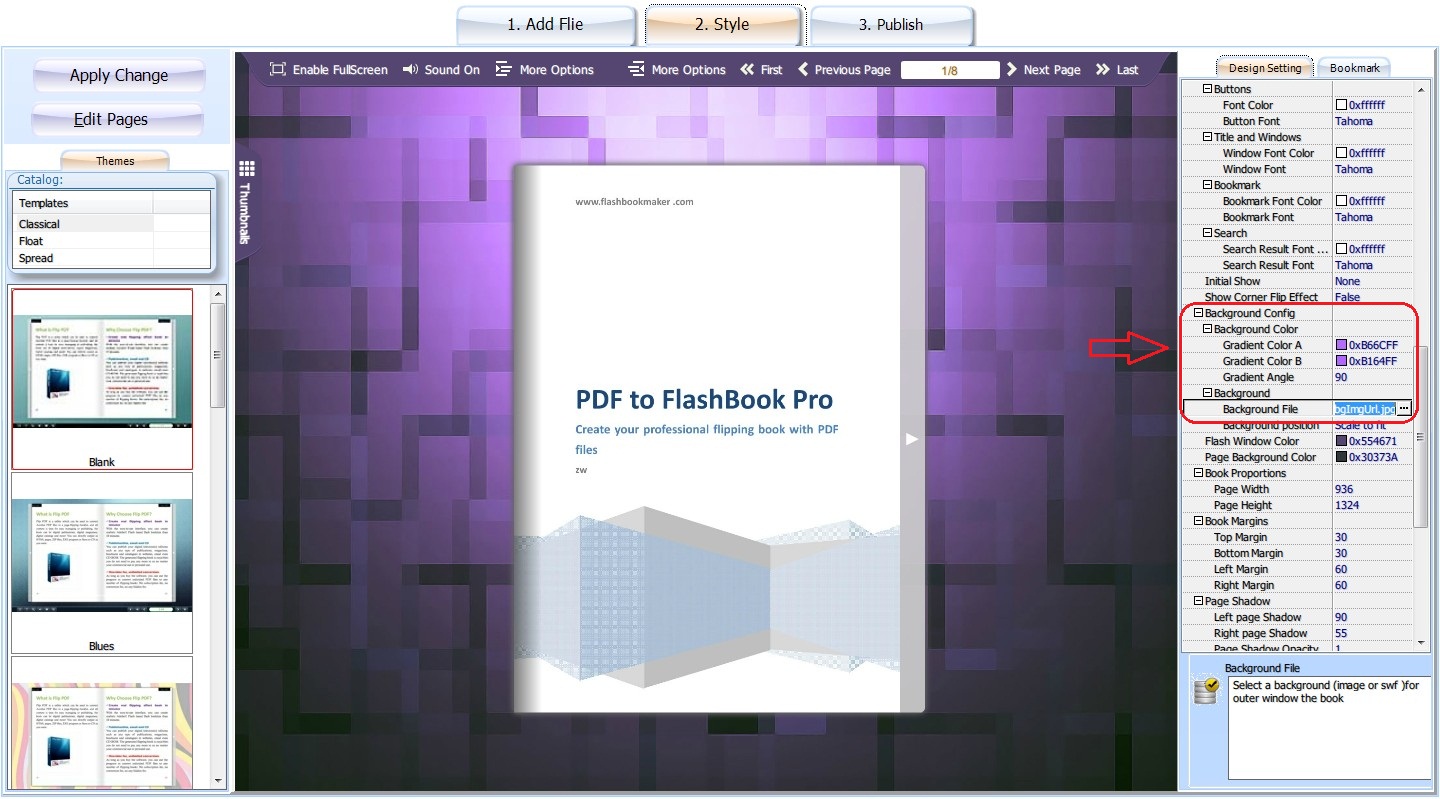This screenshot has width=1440, height=799.
Task: Click the Flash Window Color swatch
Action: [1341, 441]
